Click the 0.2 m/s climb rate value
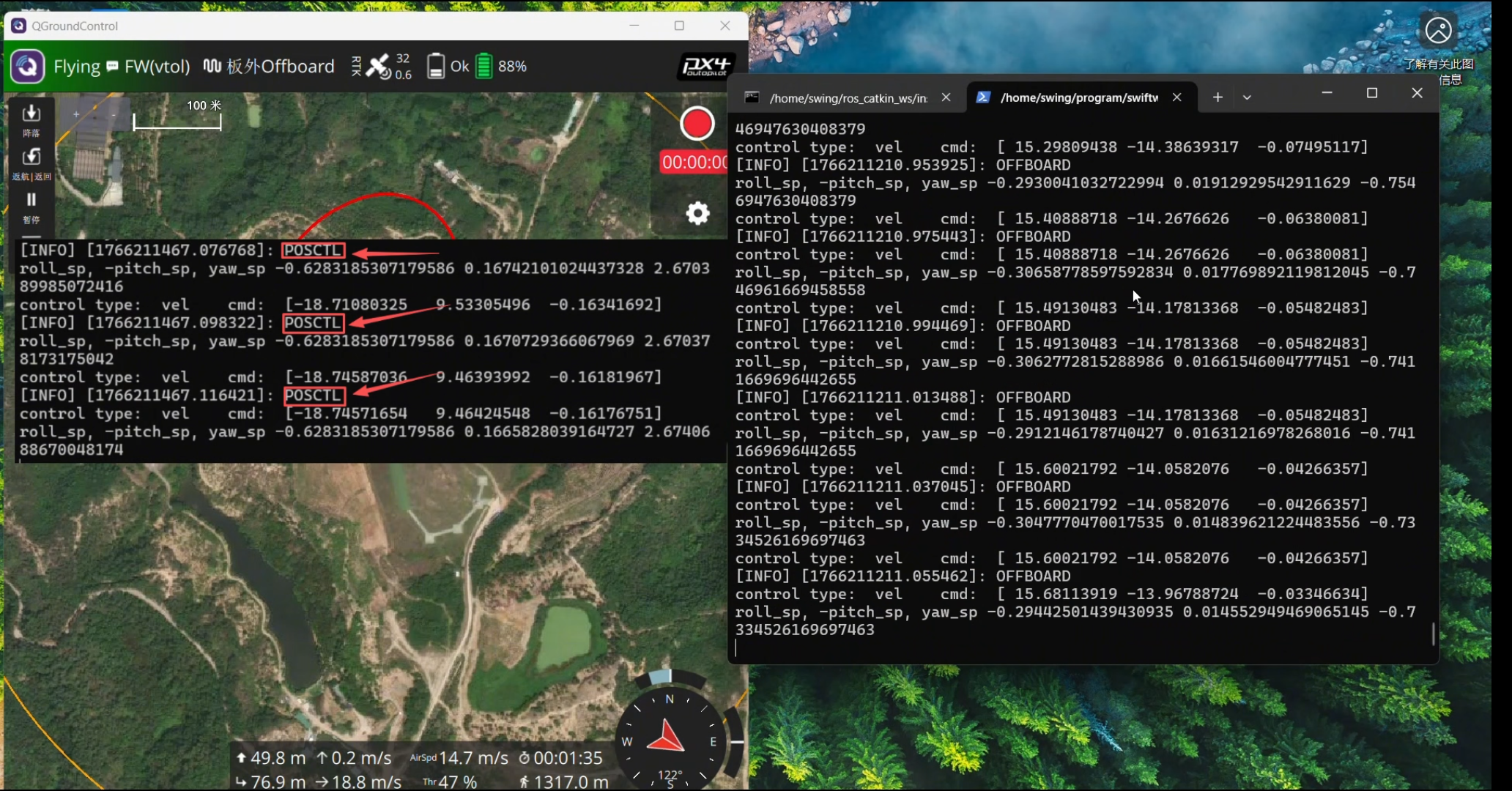 pyautogui.click(x=361, y=758)
